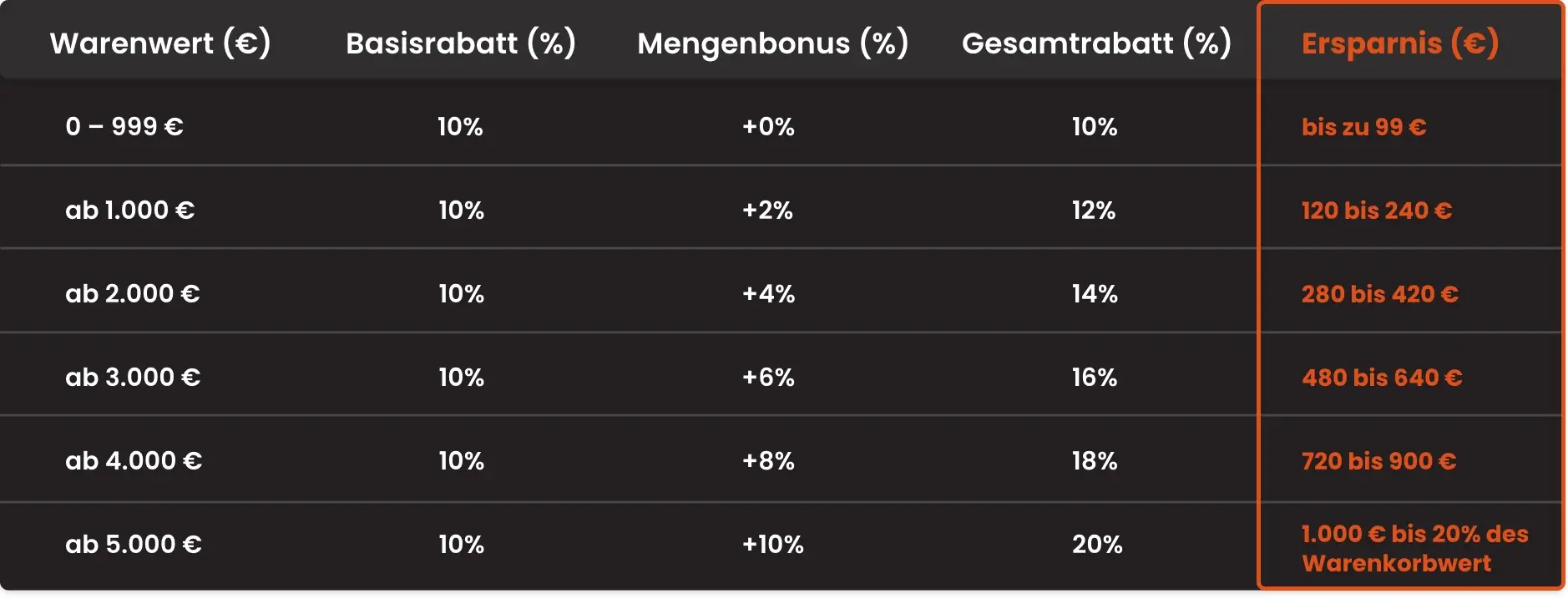Select the "0 – 999 €" cell

(x=124, y=127)
